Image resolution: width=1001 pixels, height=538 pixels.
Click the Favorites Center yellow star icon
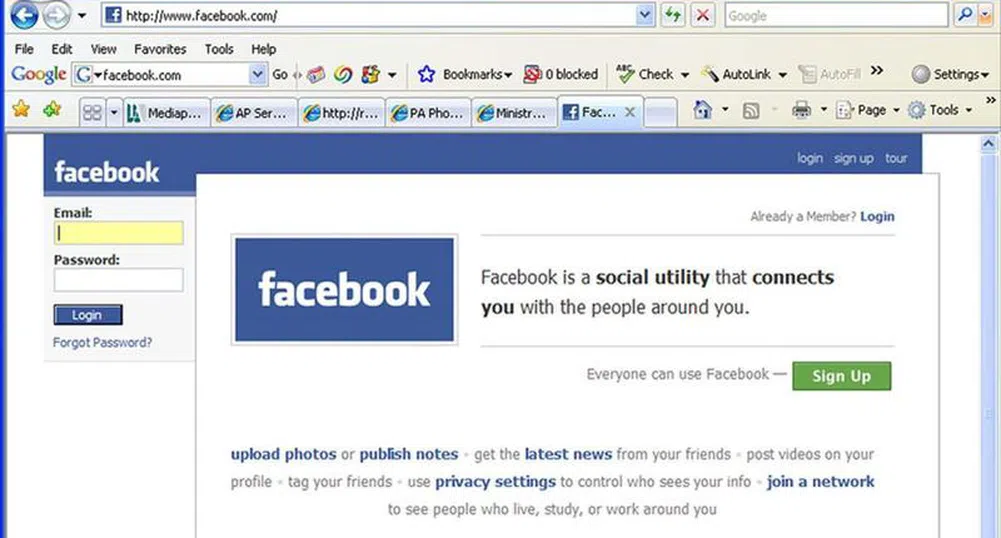tap(21, 109)
